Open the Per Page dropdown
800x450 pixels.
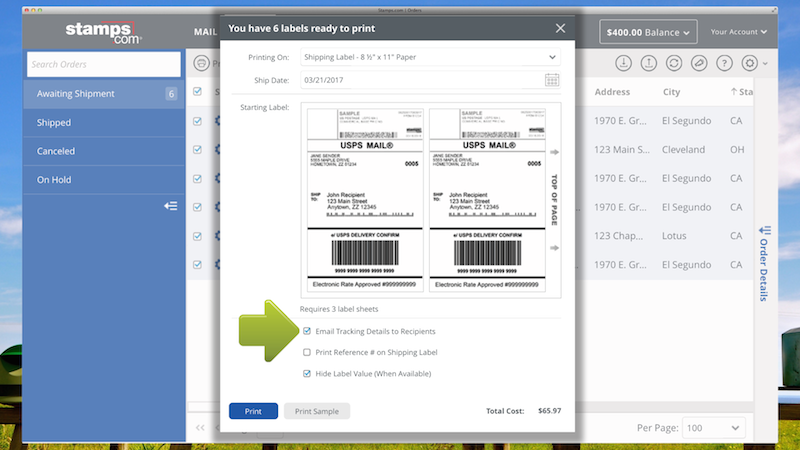pyautogui.click(x=713, y=427)
